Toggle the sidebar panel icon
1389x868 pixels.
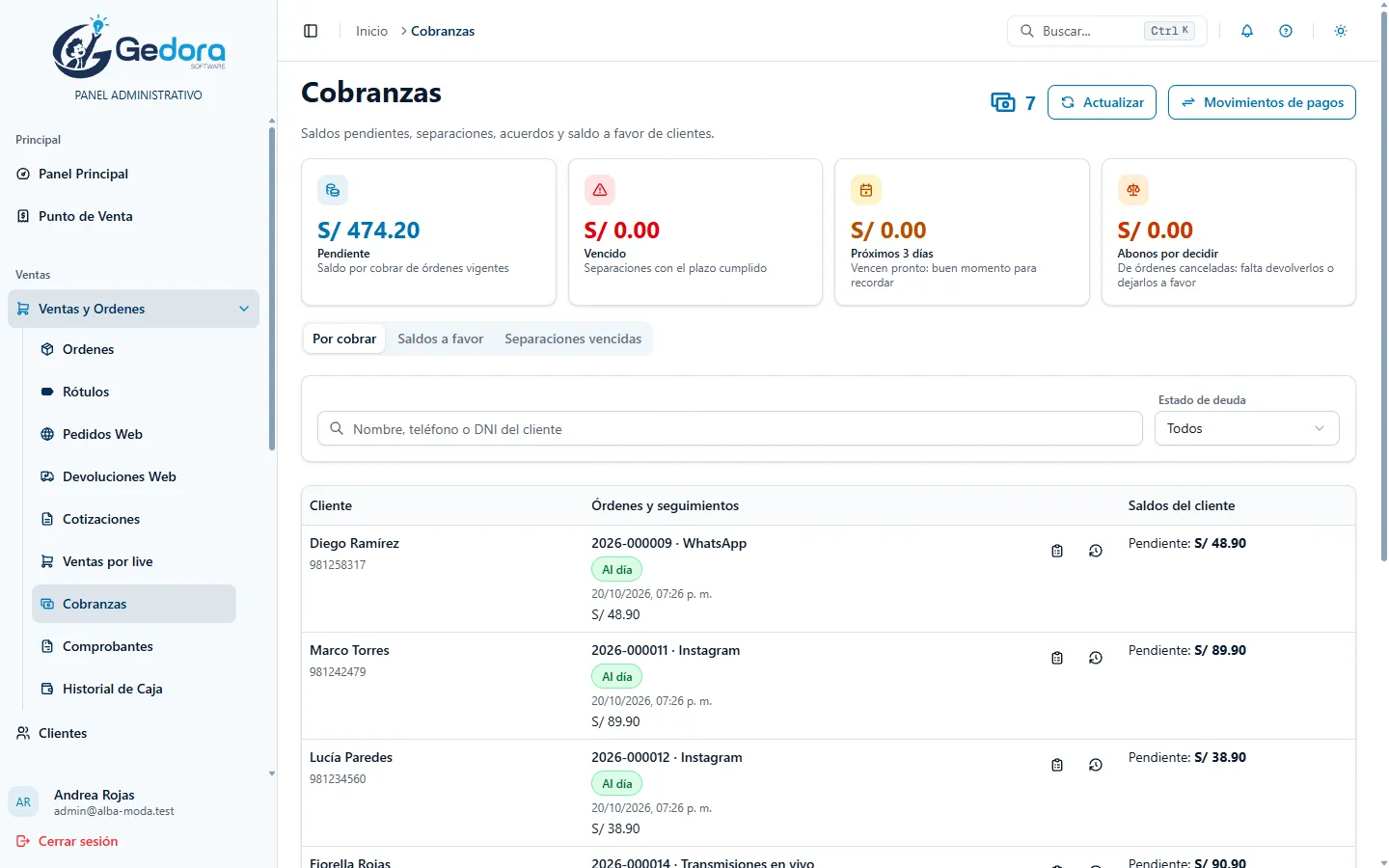click(x=311, y=31)
